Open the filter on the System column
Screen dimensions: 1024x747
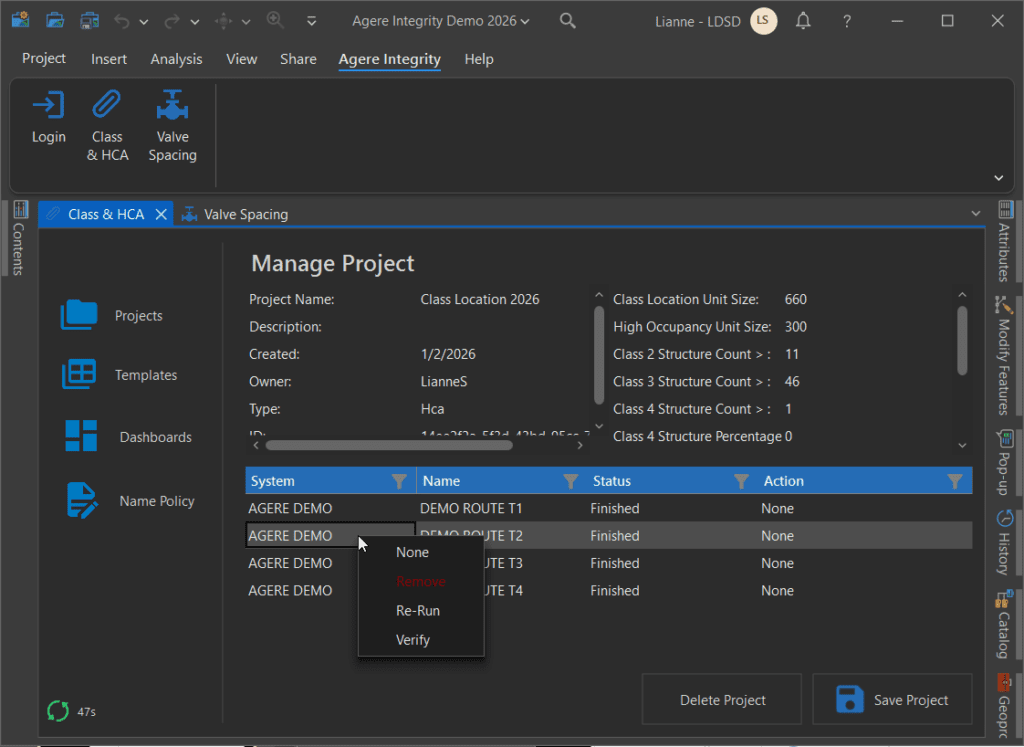pos(399,481)
